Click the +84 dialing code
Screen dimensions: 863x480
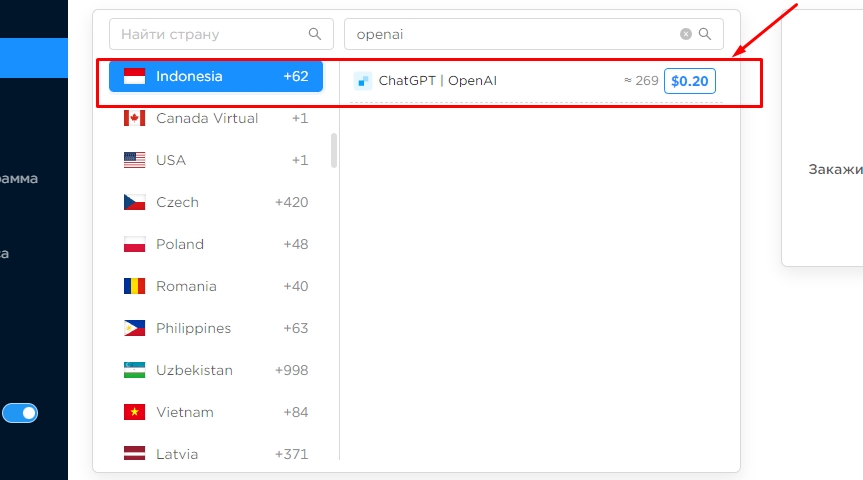pos(296,412)
